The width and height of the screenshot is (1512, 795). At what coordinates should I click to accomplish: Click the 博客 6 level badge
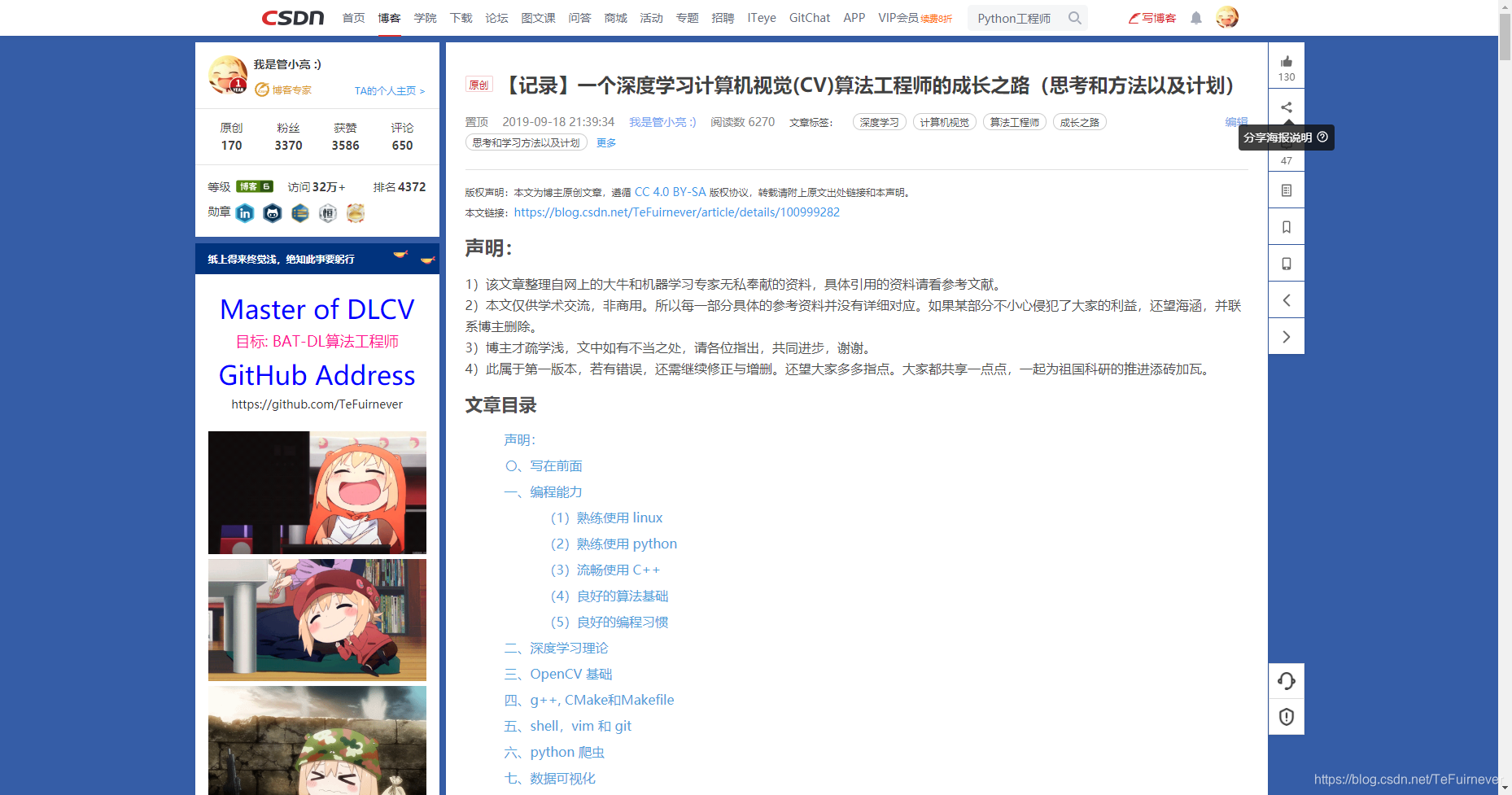pyautogui.click(x=255, y=186)
